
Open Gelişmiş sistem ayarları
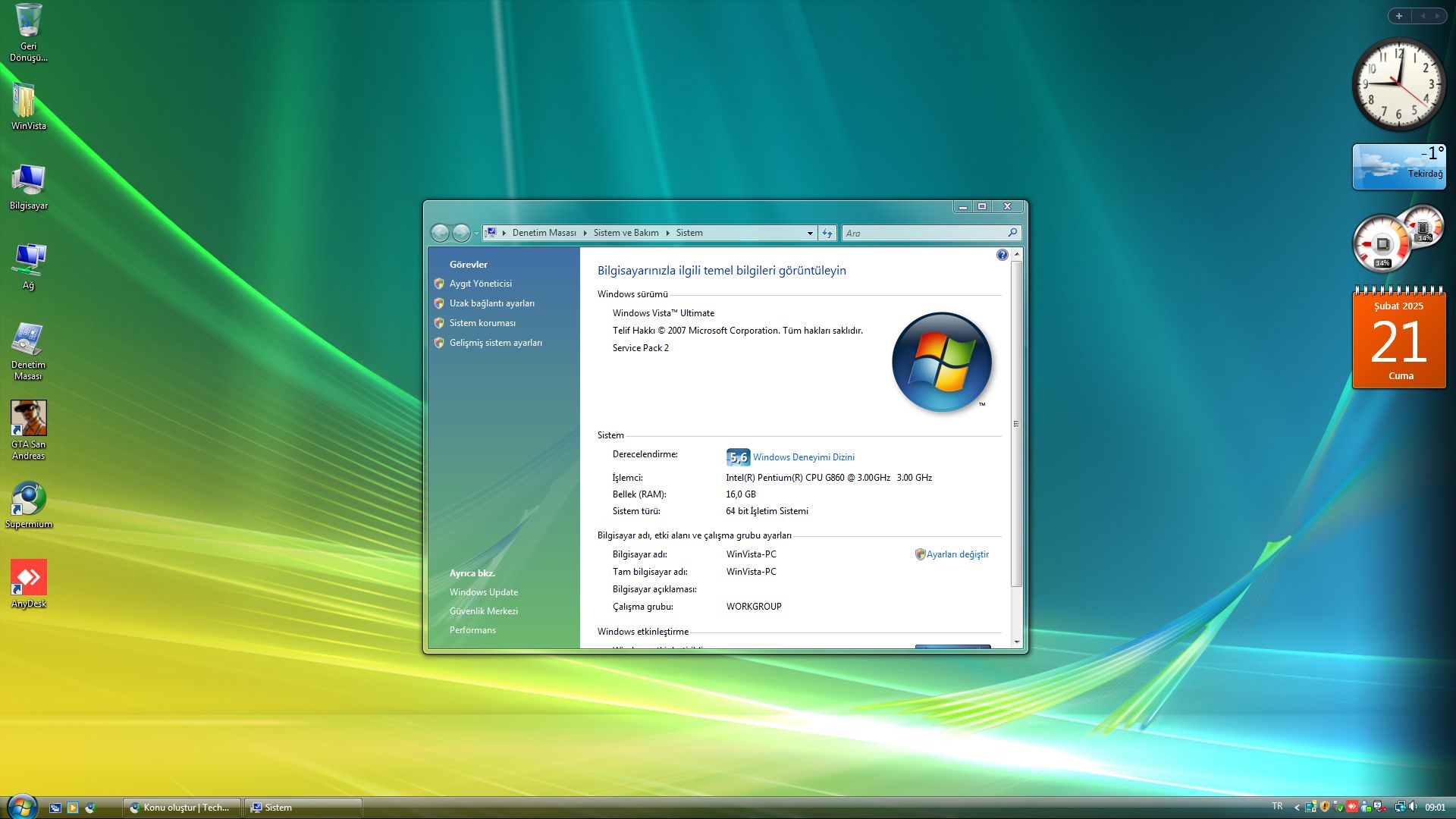click(495, 343)
